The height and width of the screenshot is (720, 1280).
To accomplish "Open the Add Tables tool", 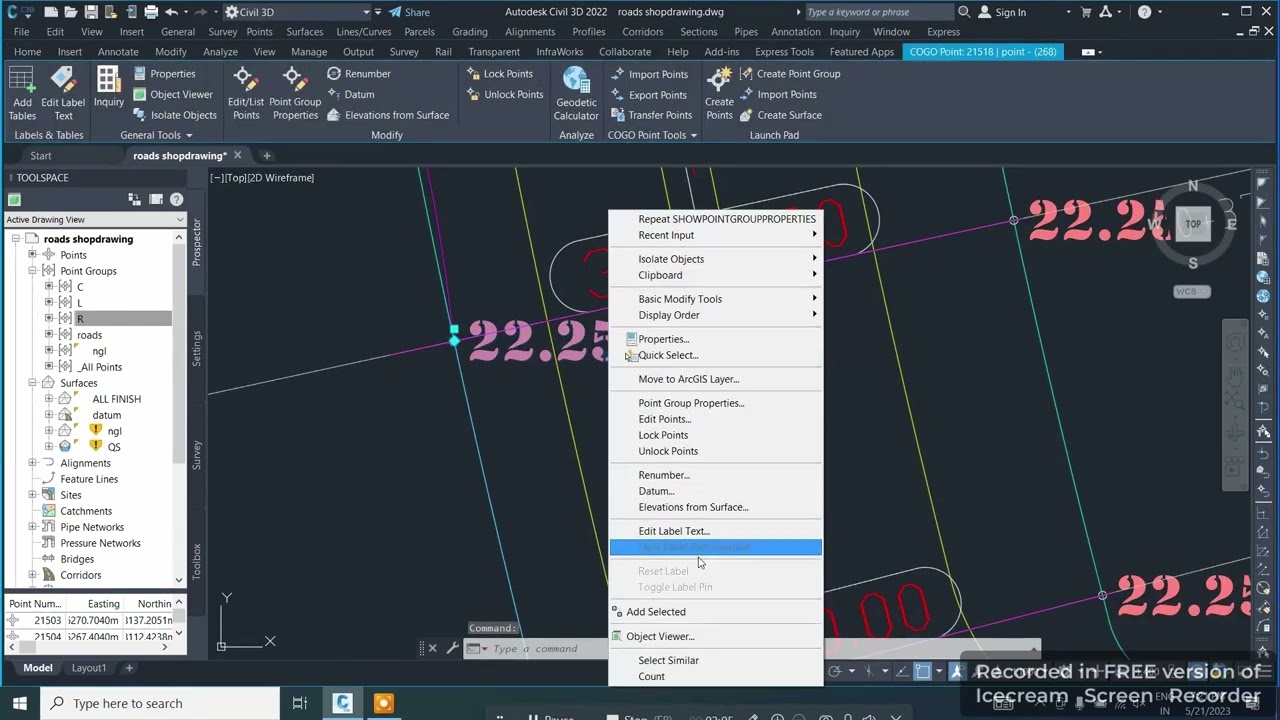I will tap(21, 93).
